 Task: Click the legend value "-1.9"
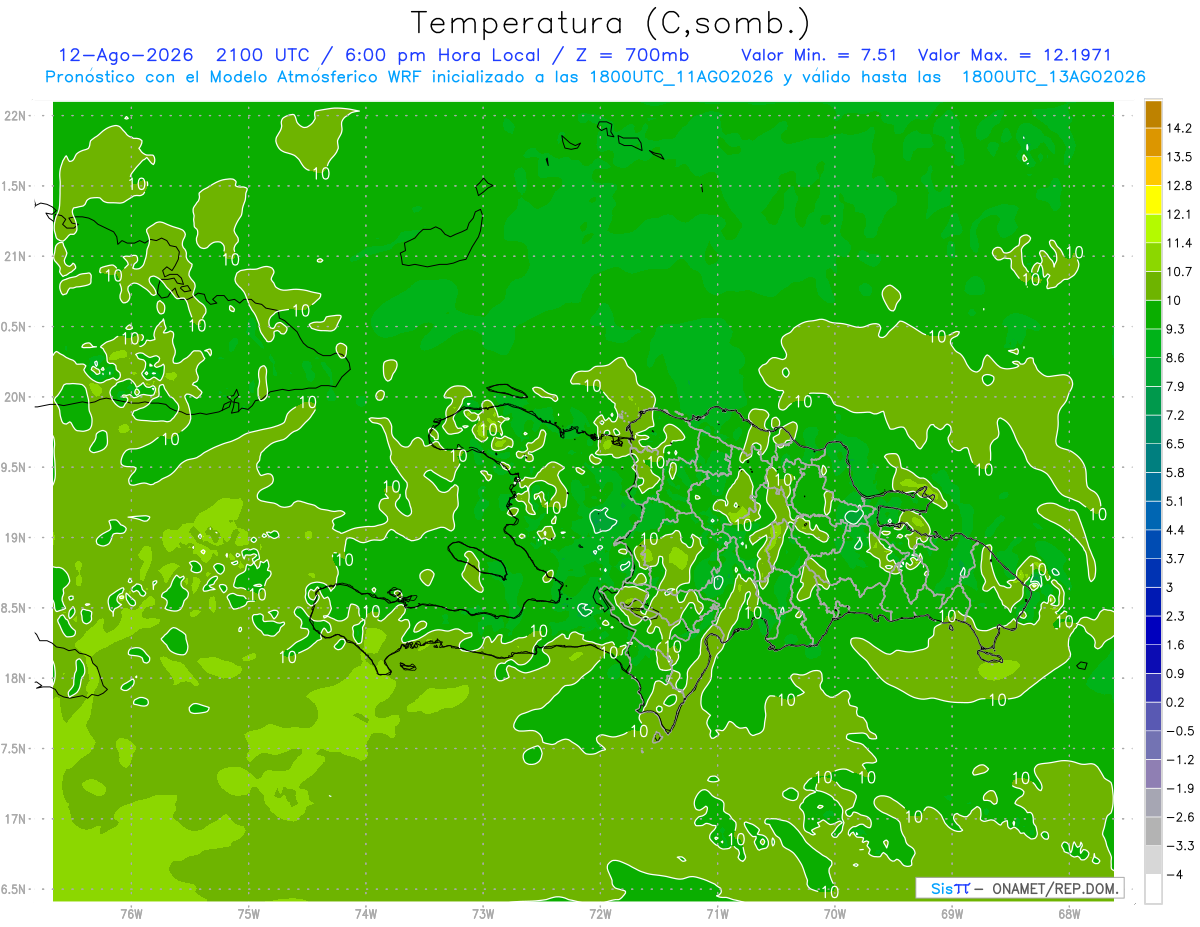click(x=1180, y=789)
